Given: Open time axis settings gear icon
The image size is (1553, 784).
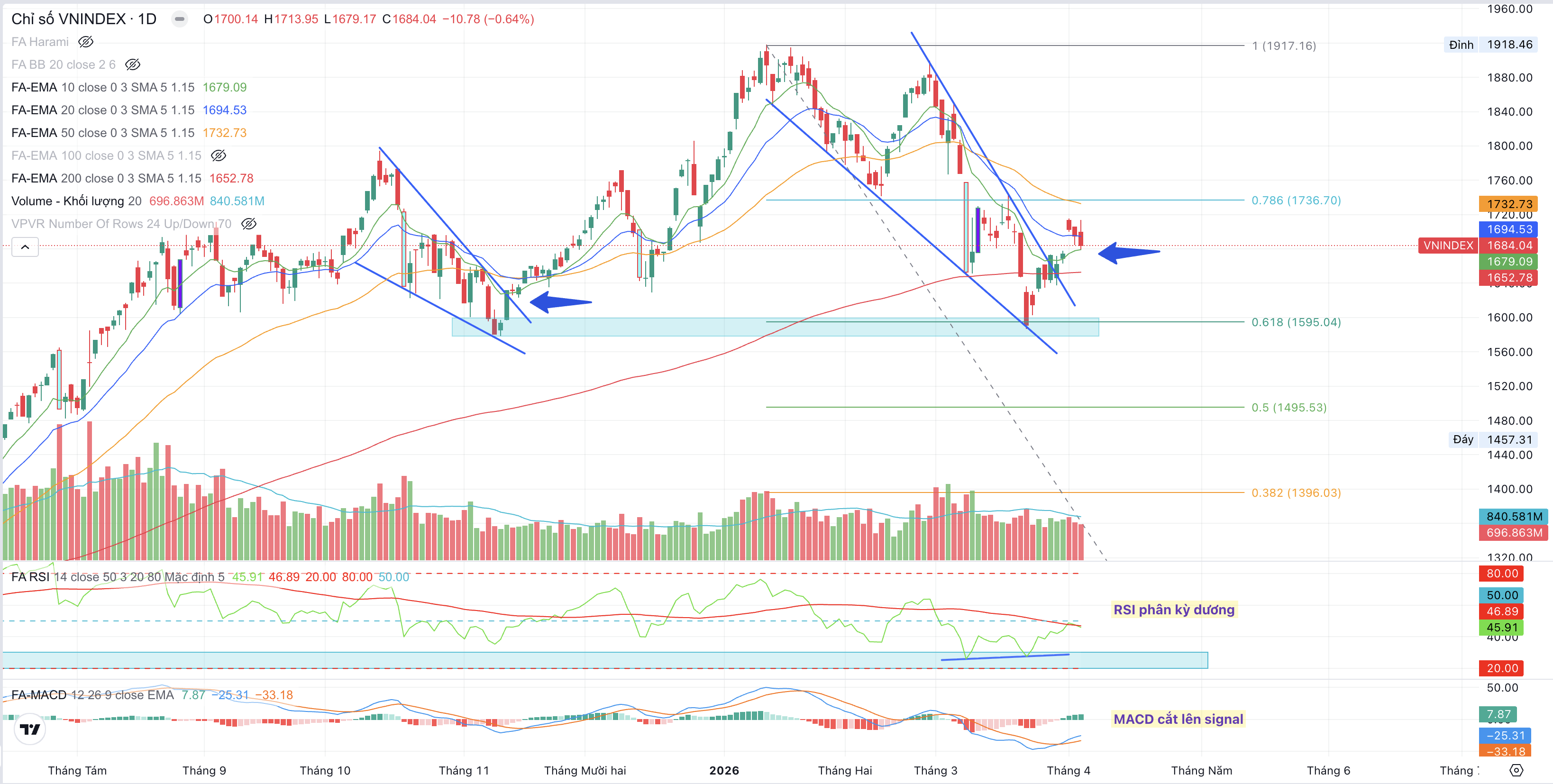Looking at the screenshot, I should (x=1516, y=770).
